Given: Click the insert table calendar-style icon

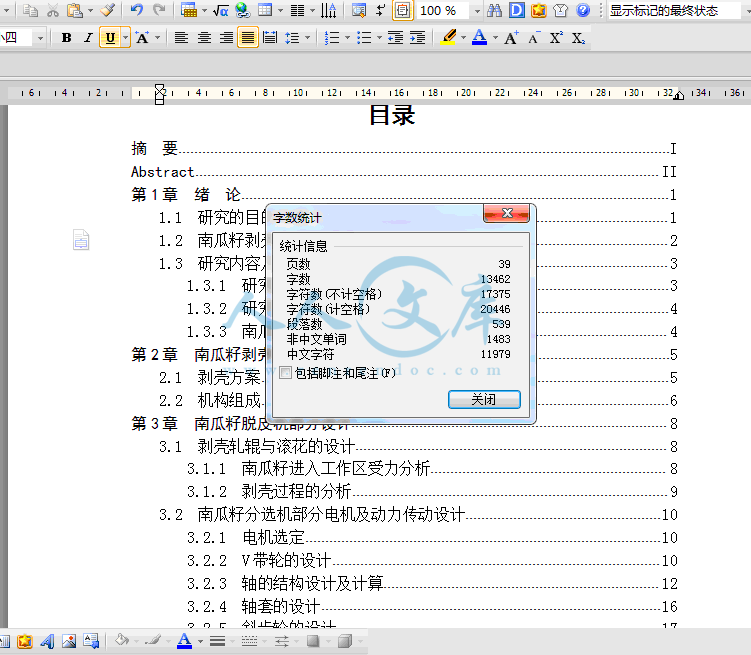Looking at the screenshot, I should (x=189, y=10).
